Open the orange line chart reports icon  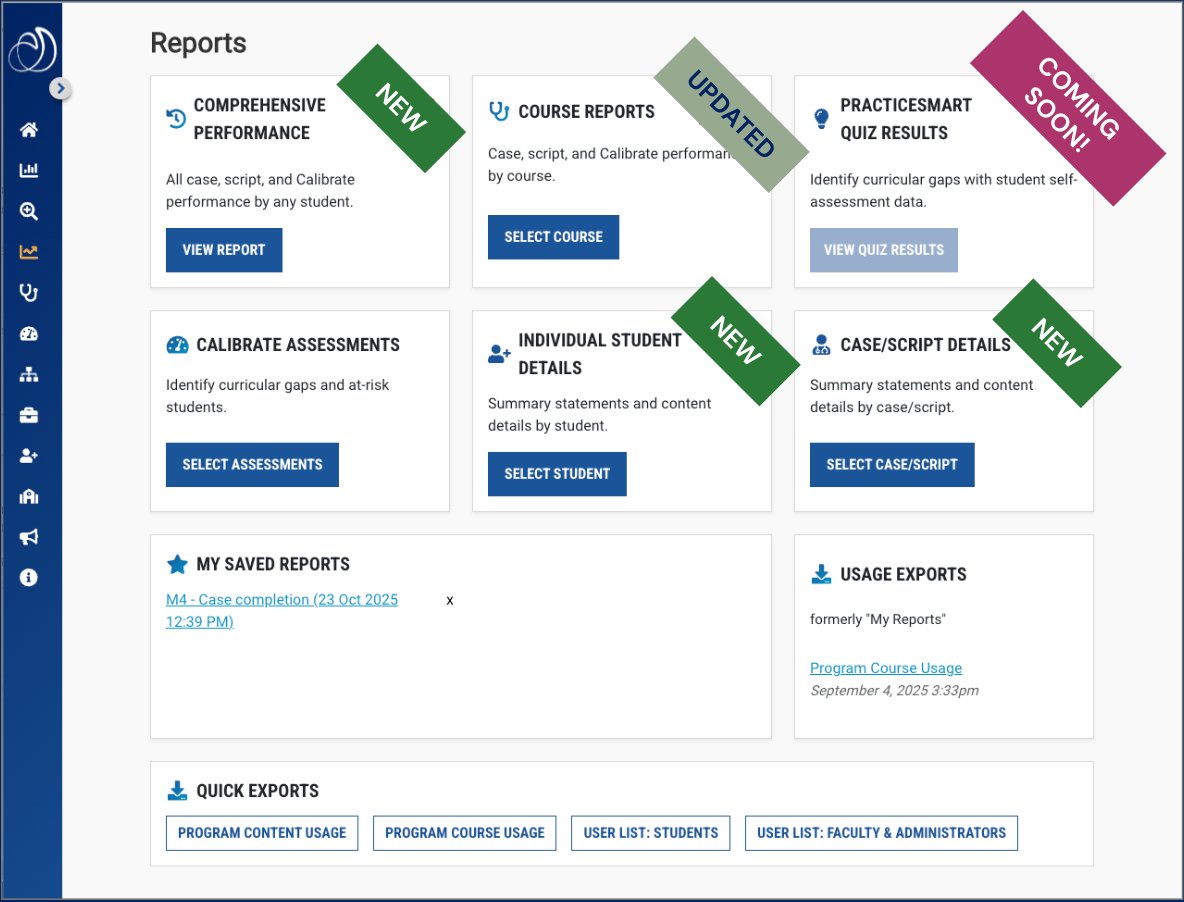click(29, 251)
